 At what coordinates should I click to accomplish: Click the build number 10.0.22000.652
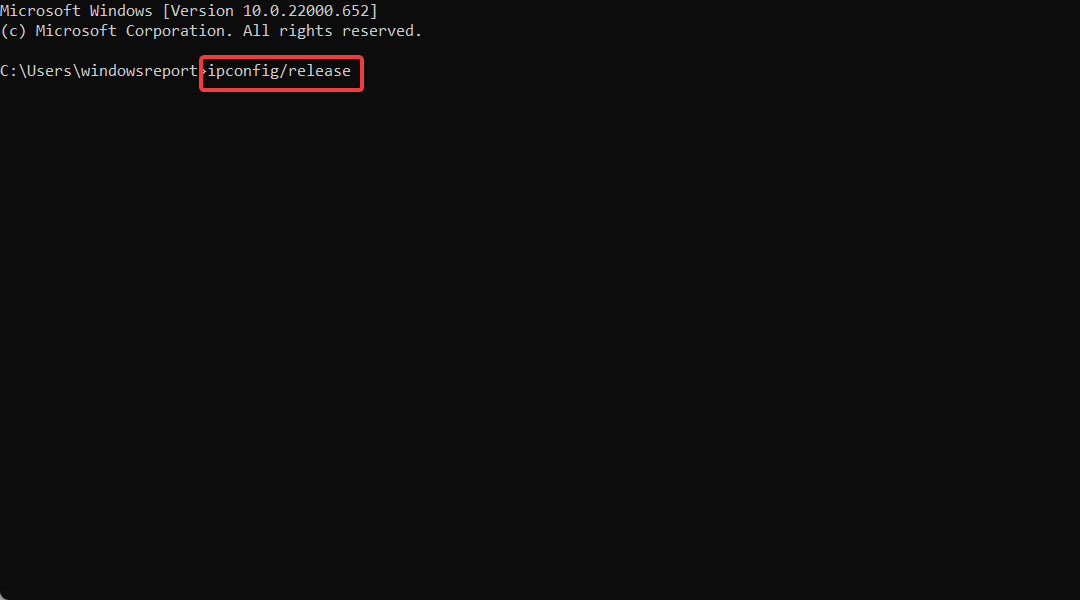(306, 11)
